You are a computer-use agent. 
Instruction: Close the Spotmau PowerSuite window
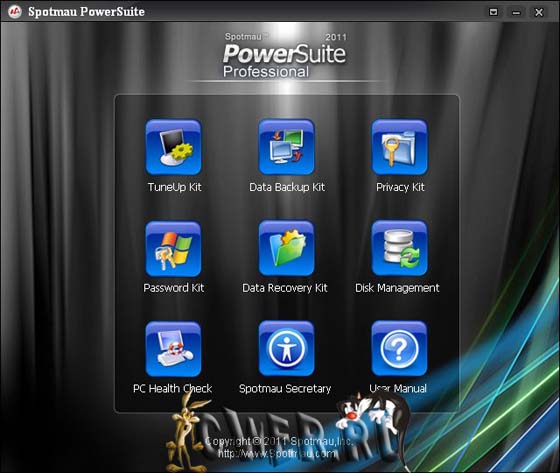tap(539, 13)
